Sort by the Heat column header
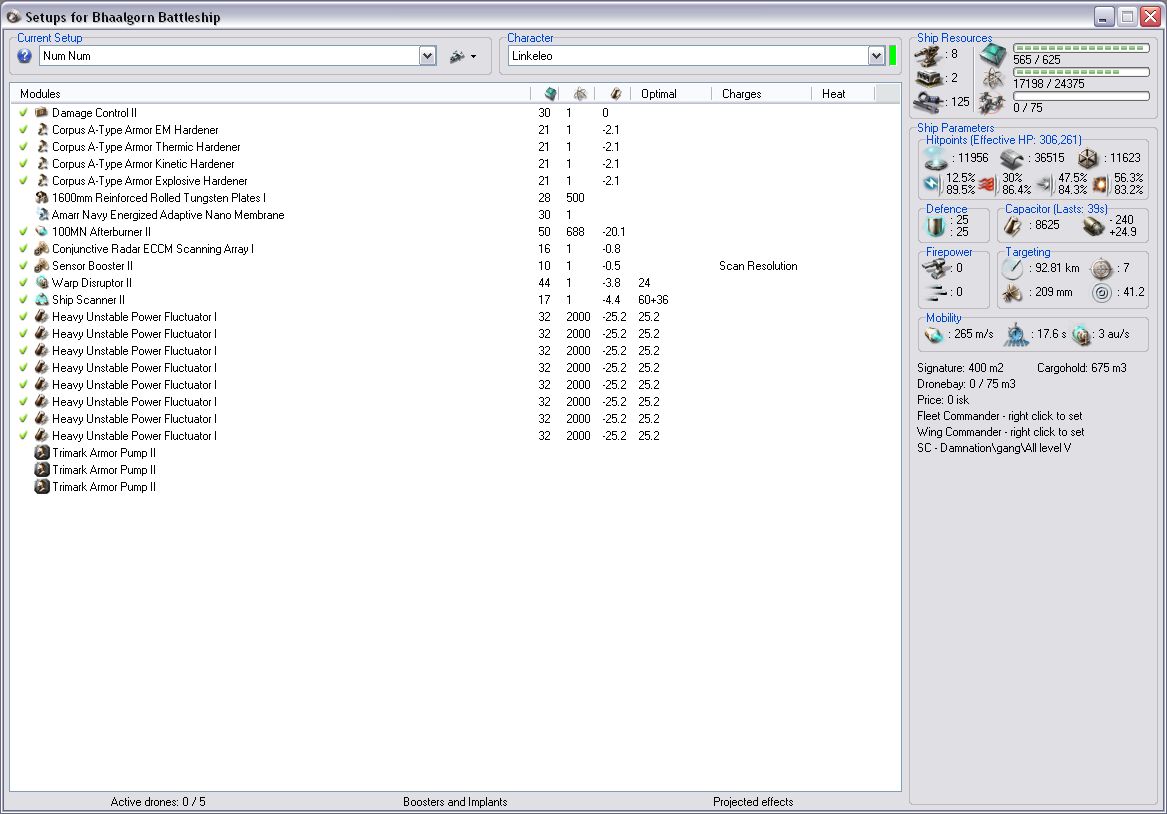The width and height of the screenshot is (1167, 814). tap(843, 94)
